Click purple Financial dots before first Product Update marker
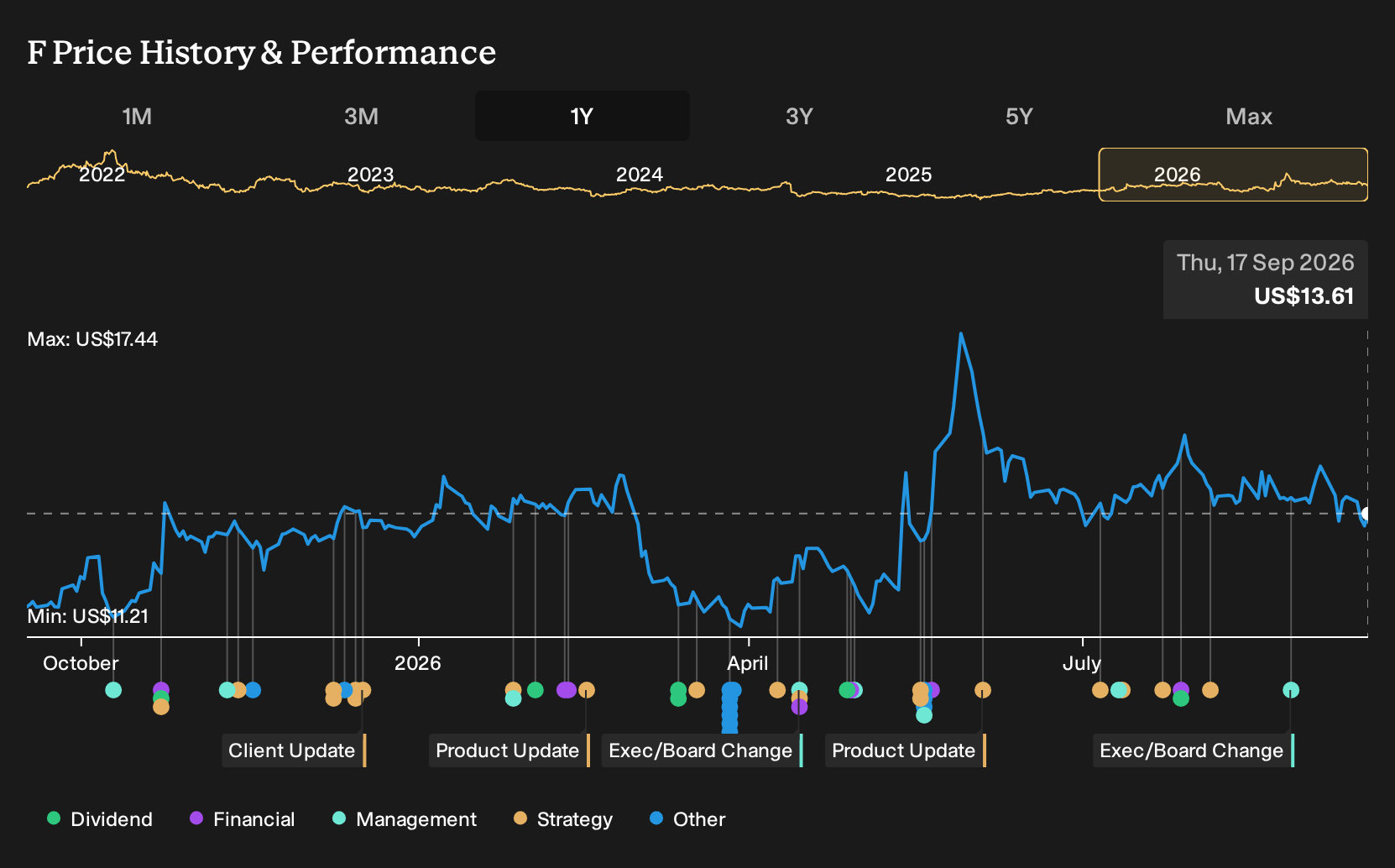The width and height of the screenshot is (1395, 868). coord(567,690)
